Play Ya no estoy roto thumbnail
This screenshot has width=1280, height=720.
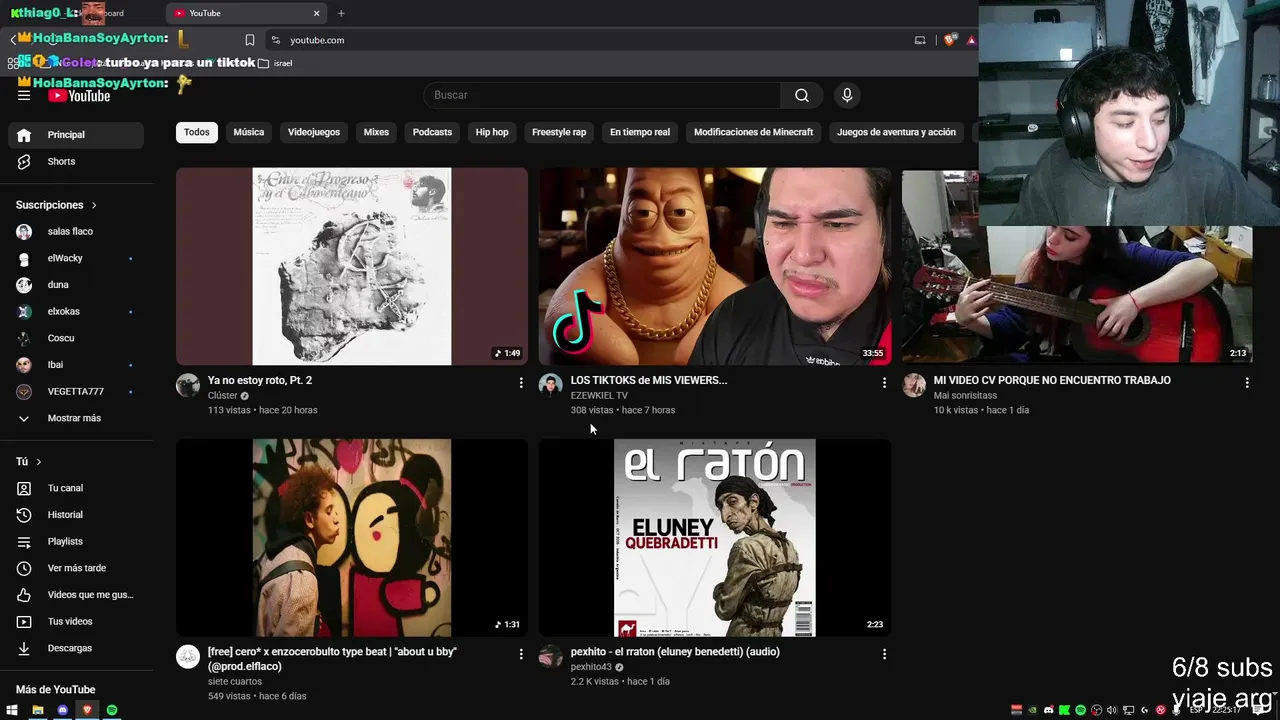(x=352, y=267)
